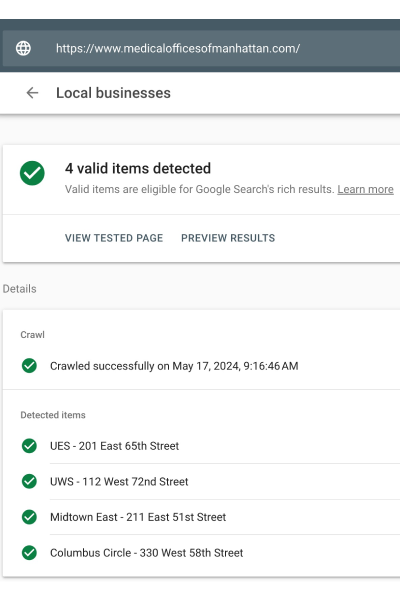Click the Local businesses page title
The width and height of the screenshot is (400, 600).
click(x=113, y=93)
